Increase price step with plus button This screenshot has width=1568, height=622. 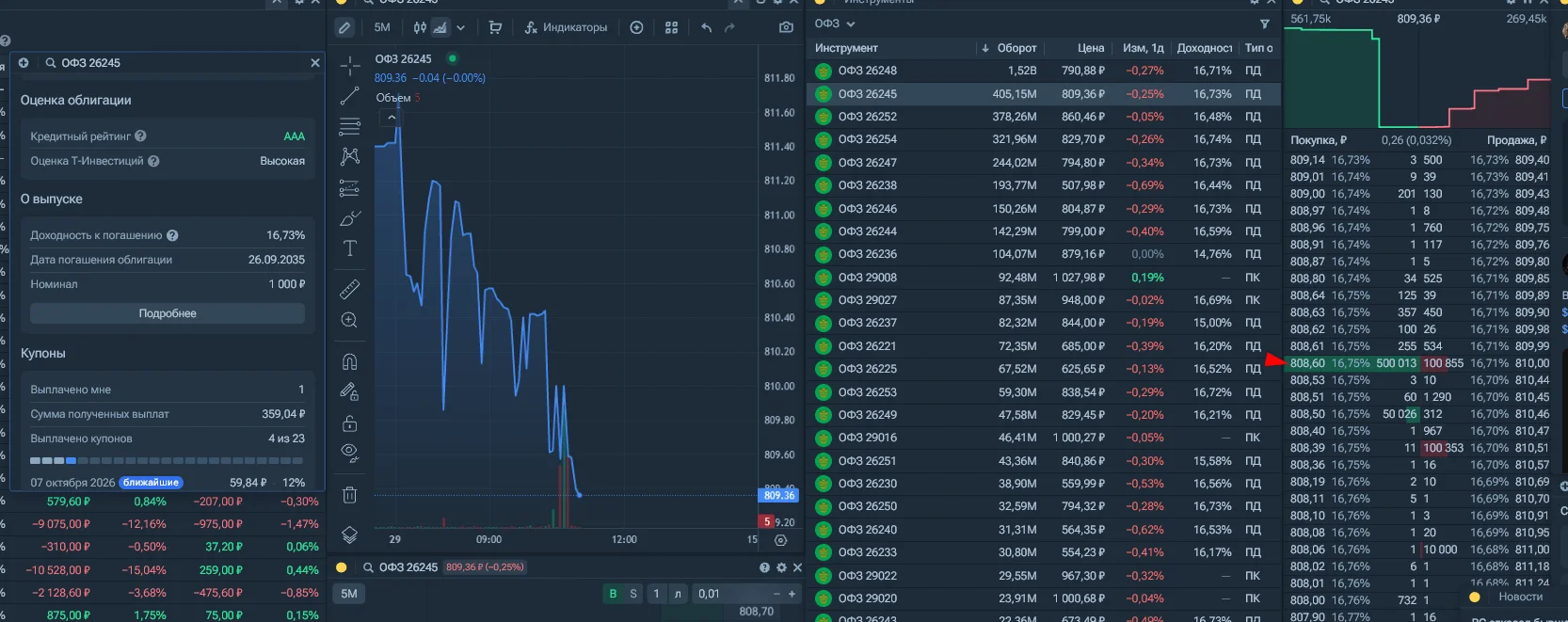coord(792,594)
